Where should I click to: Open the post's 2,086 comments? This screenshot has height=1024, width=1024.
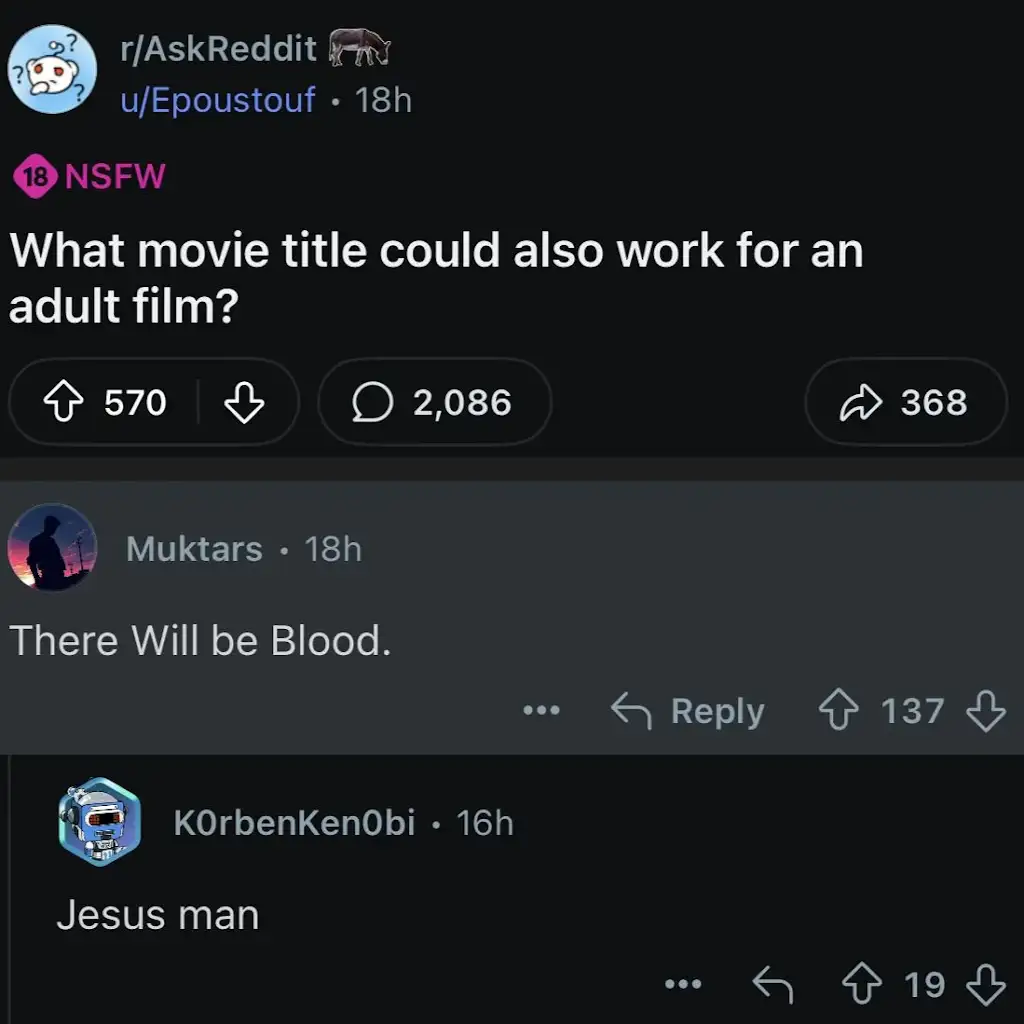point(434,402)
